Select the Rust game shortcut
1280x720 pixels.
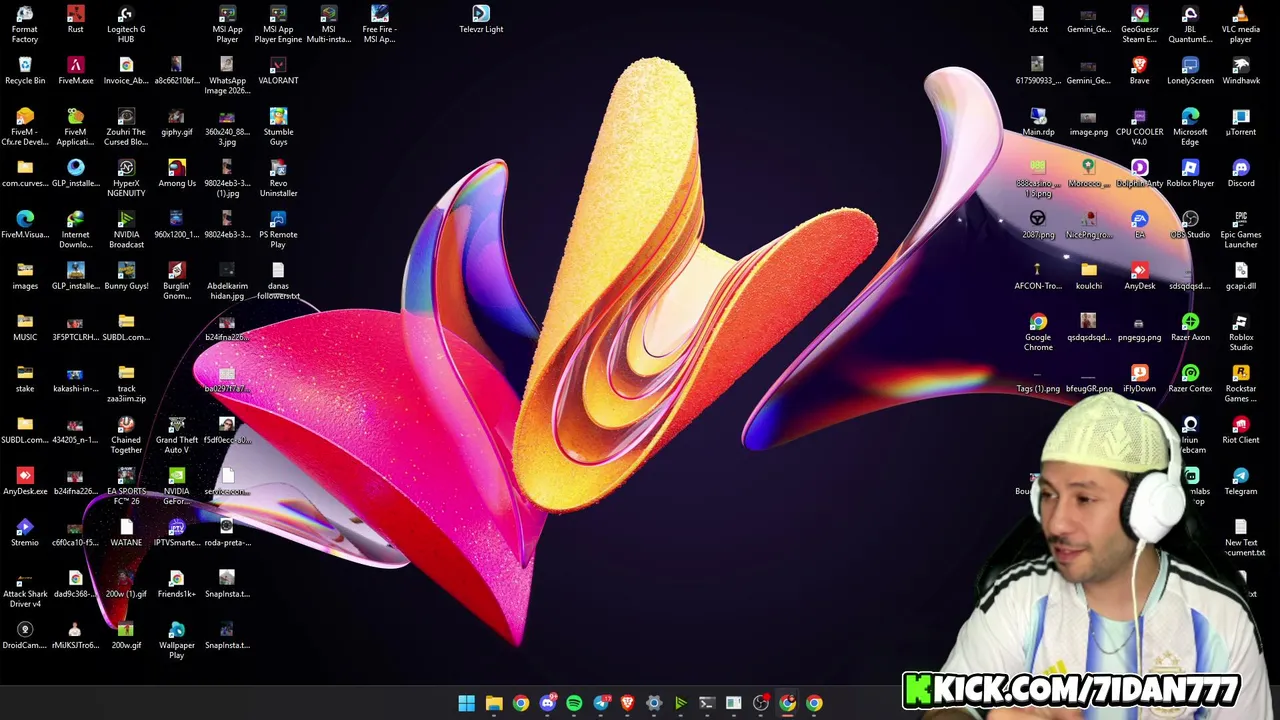coord(75,19)
